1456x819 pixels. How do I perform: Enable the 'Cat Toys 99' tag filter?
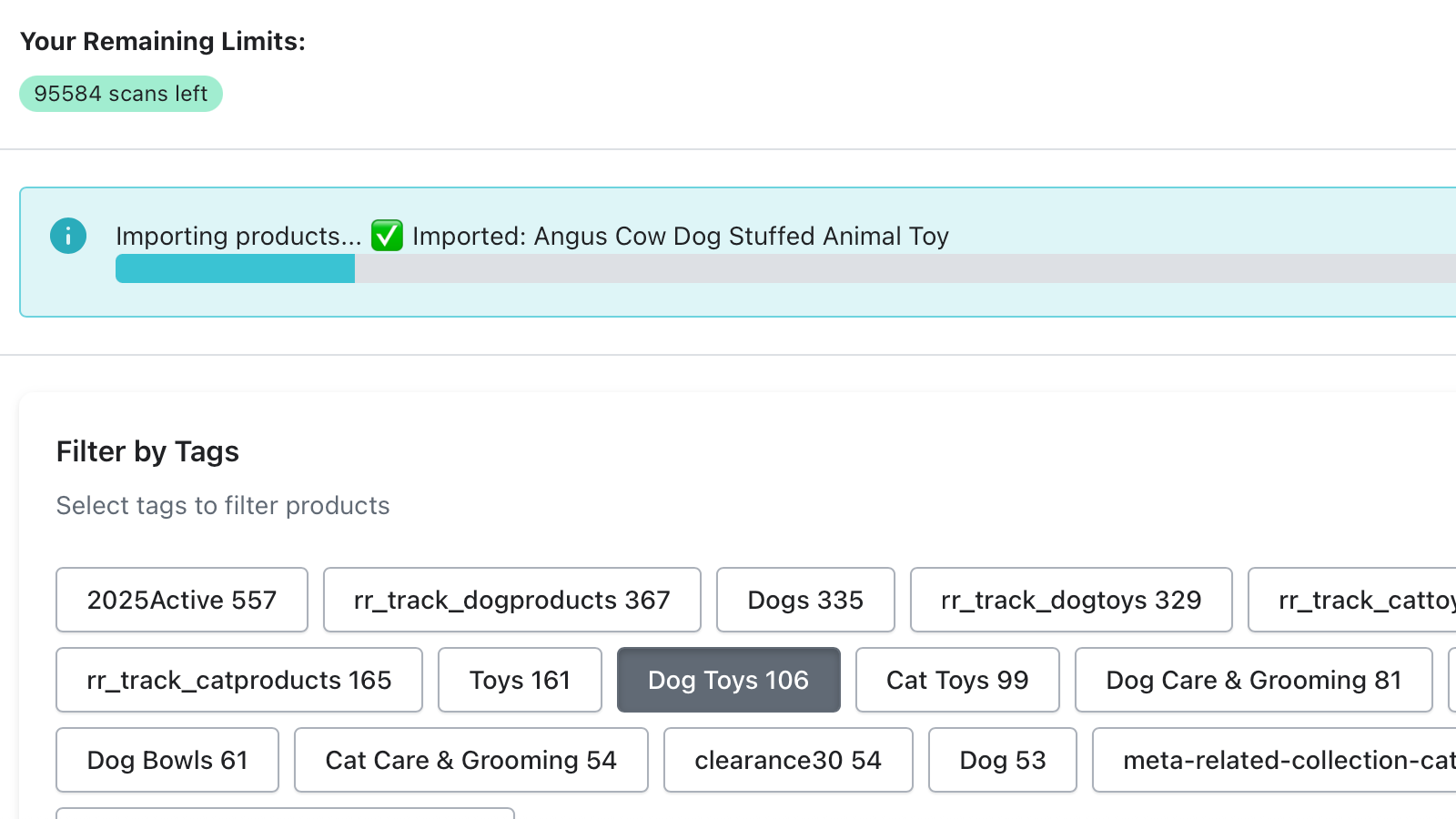[957, 680]
